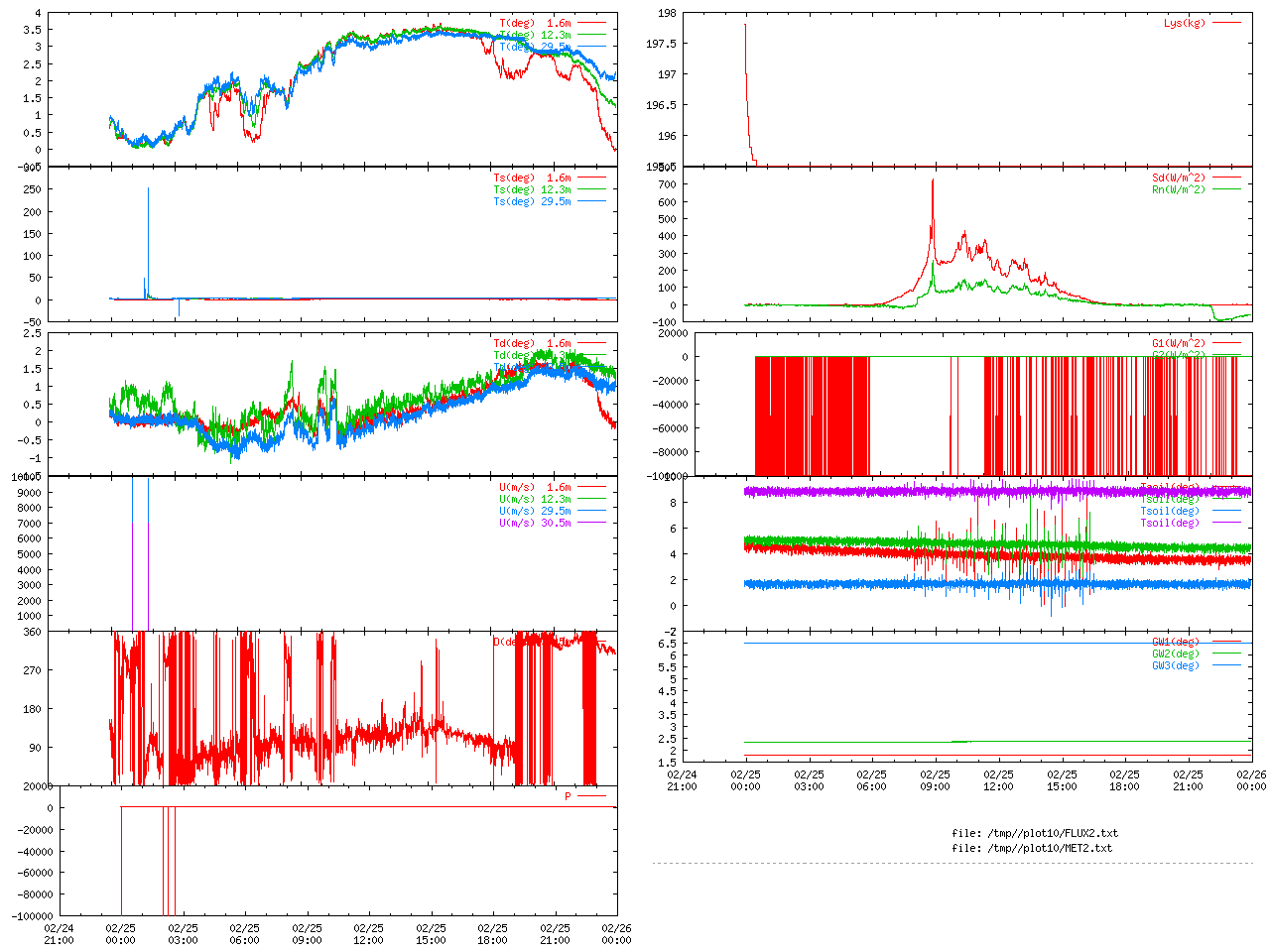Click the 'T(deg) 12.3m' legend label
1270x952 pixels.
pyautogui.click(x=535, y=35)
